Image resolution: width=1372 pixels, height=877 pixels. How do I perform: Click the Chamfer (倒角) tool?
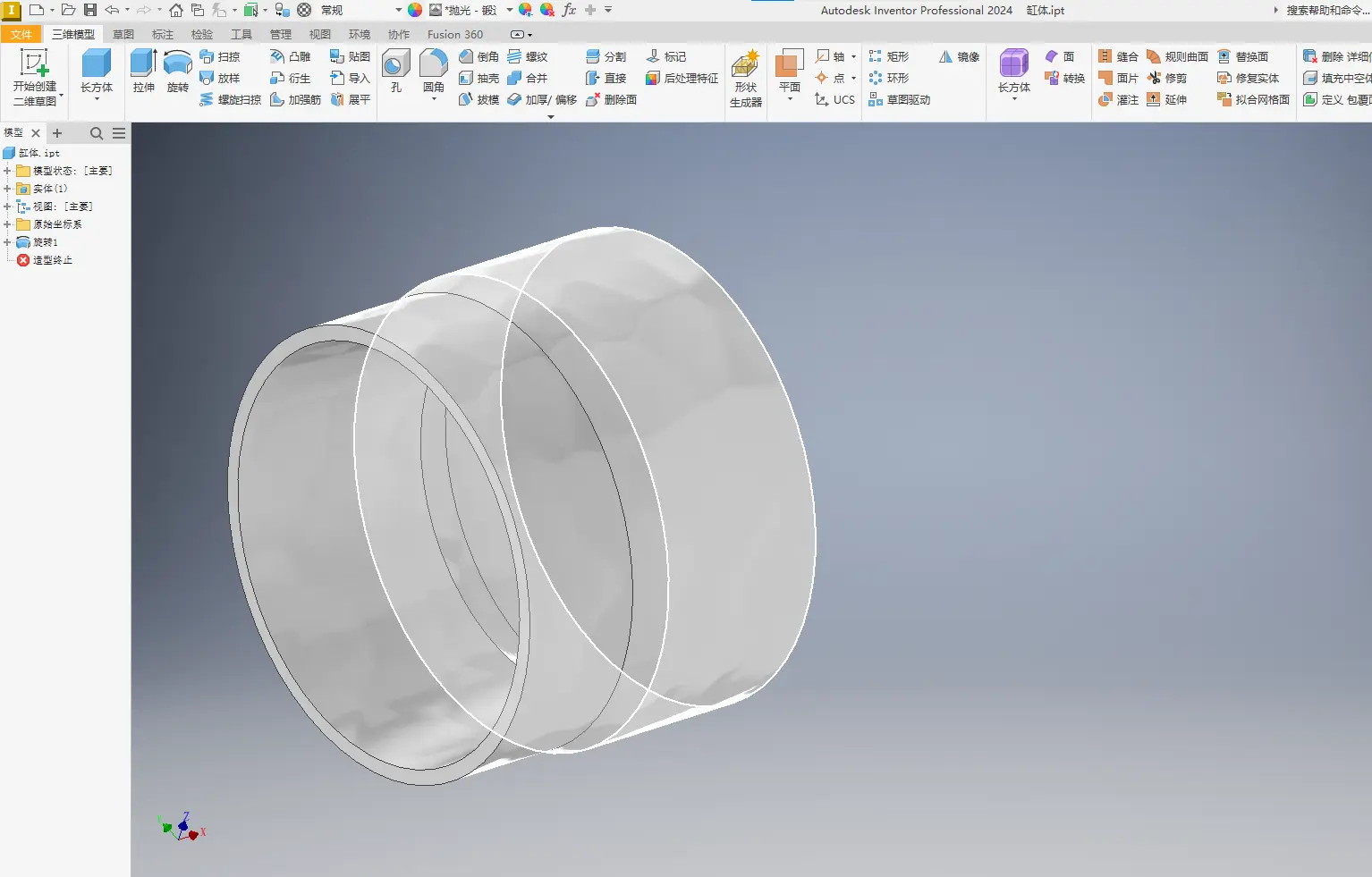[479, 56]
